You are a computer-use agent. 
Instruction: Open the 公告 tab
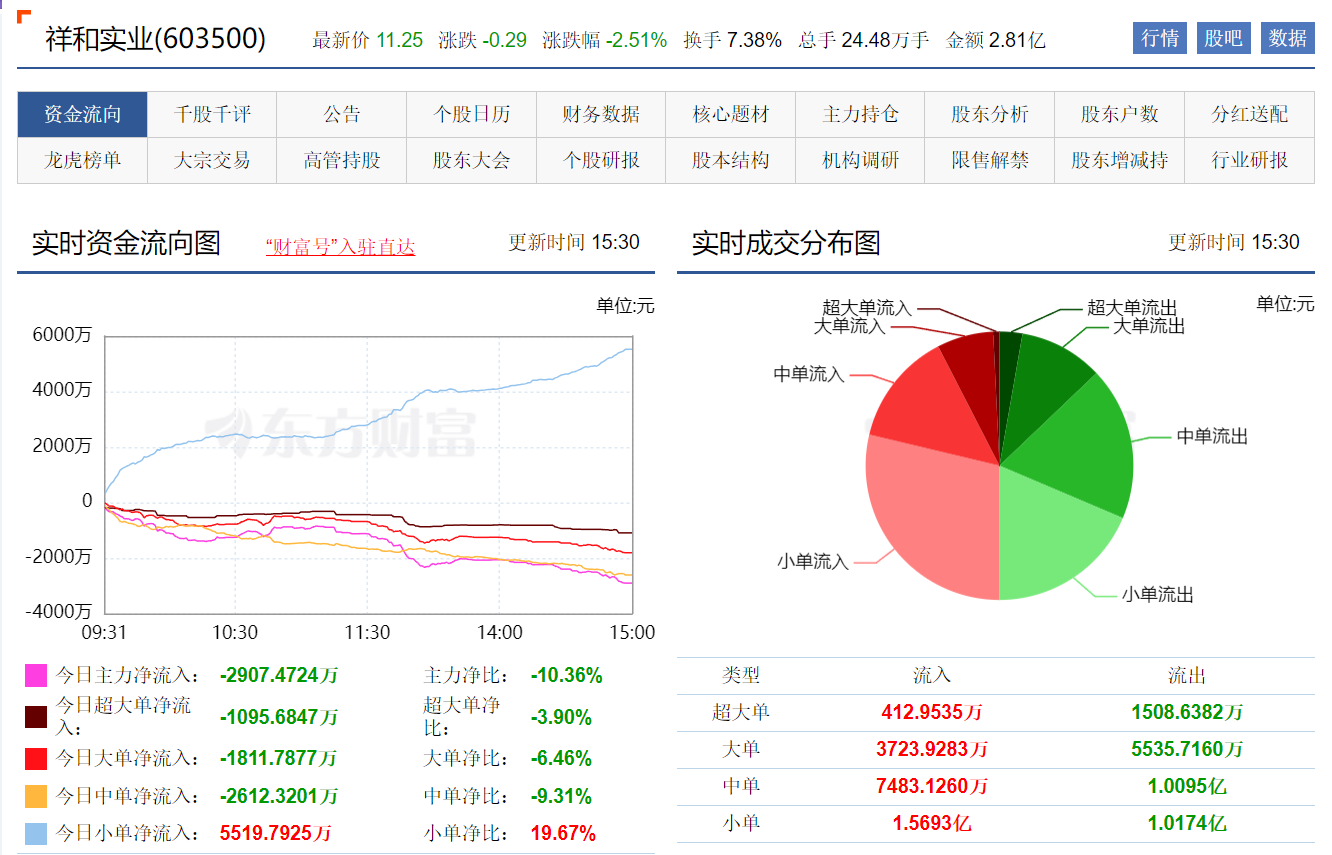pos(342,114)
